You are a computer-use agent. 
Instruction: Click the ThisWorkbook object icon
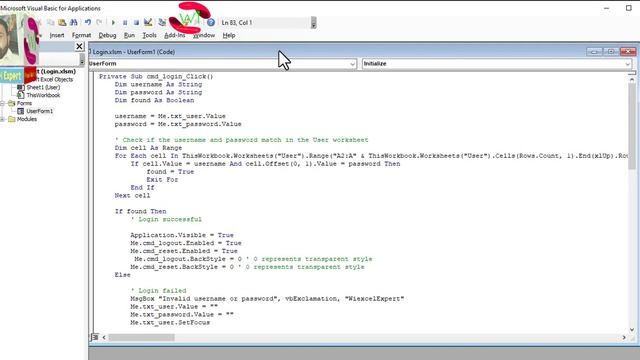click(x=20, y=95)
